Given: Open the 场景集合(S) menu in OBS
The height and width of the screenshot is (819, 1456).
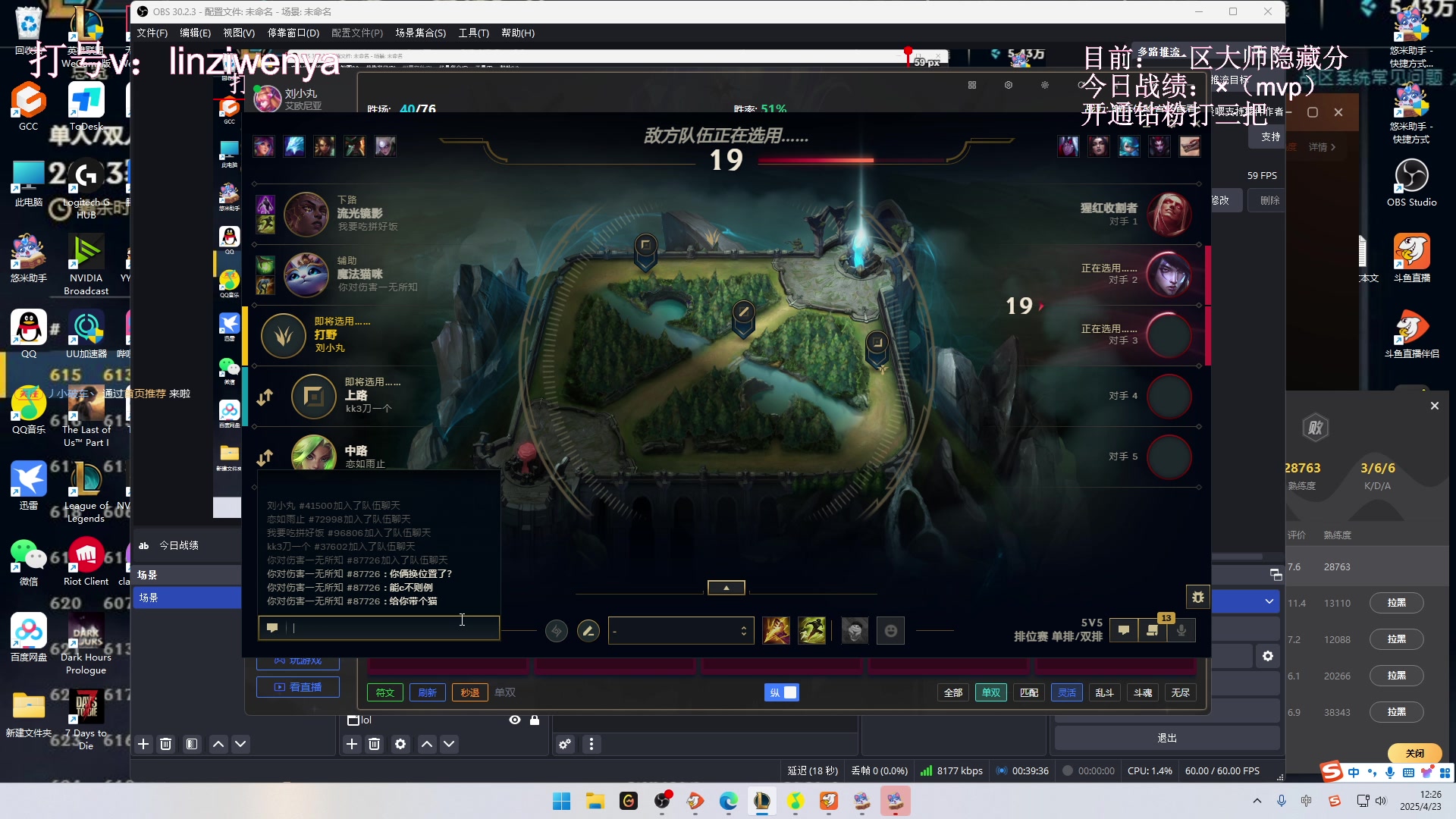Looking at the screenshot, I should click(x=421, y=33).
